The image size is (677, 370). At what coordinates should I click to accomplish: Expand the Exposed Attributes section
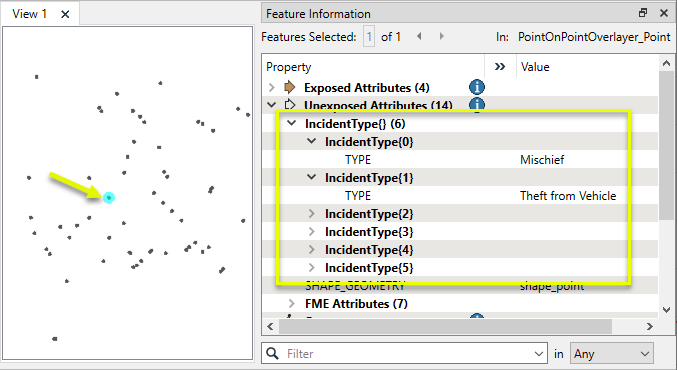click(x=272, y=88)
